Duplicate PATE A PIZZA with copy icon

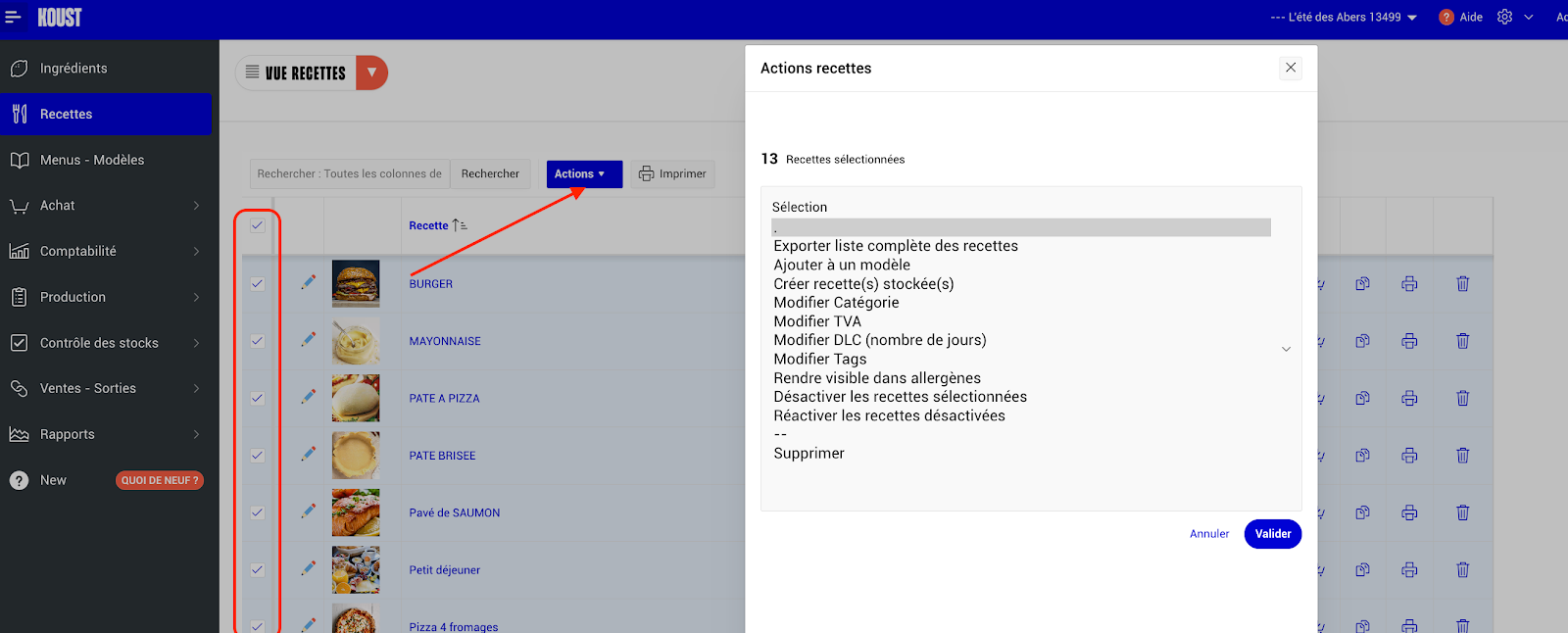[x=1362, y=399]
